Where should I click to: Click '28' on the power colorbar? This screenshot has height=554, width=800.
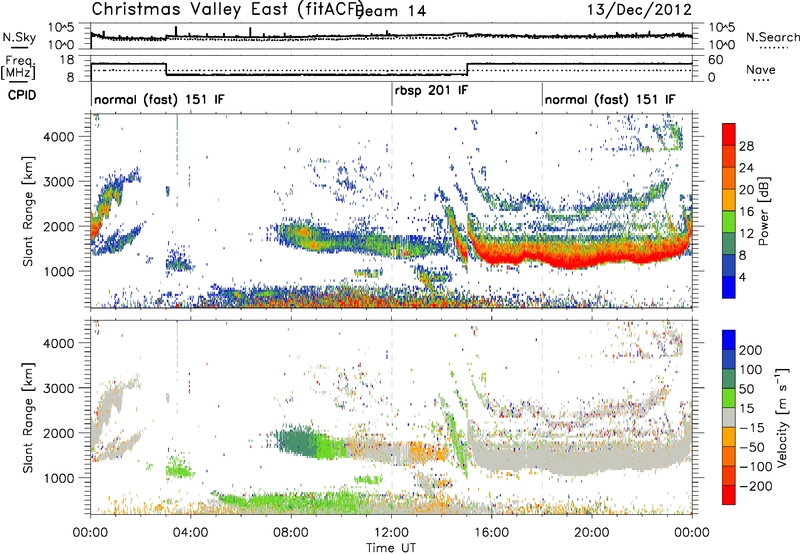pyautogui.click(x=746, y=146)
